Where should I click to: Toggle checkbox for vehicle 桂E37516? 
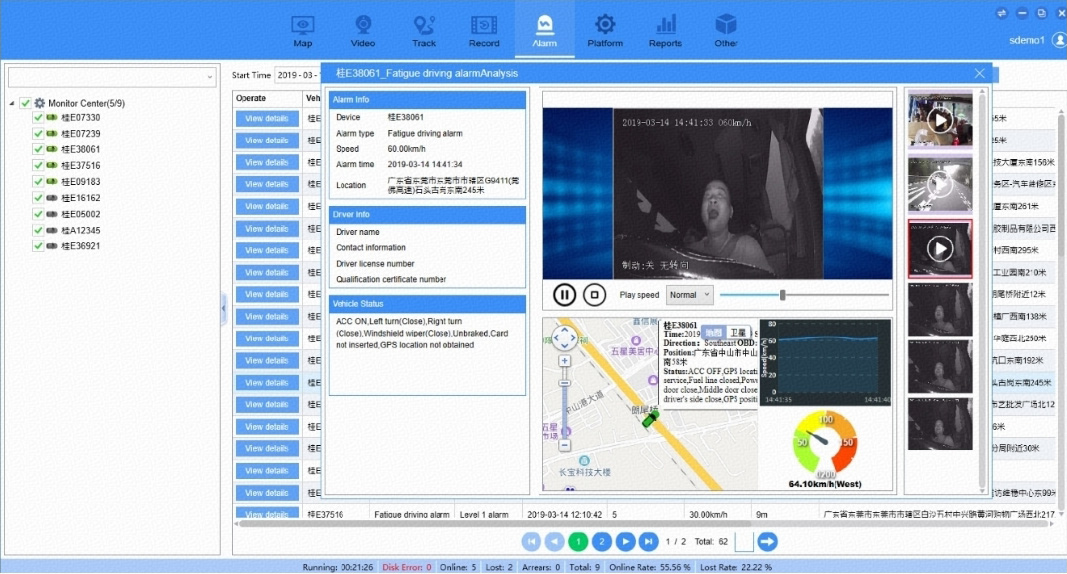38,165
